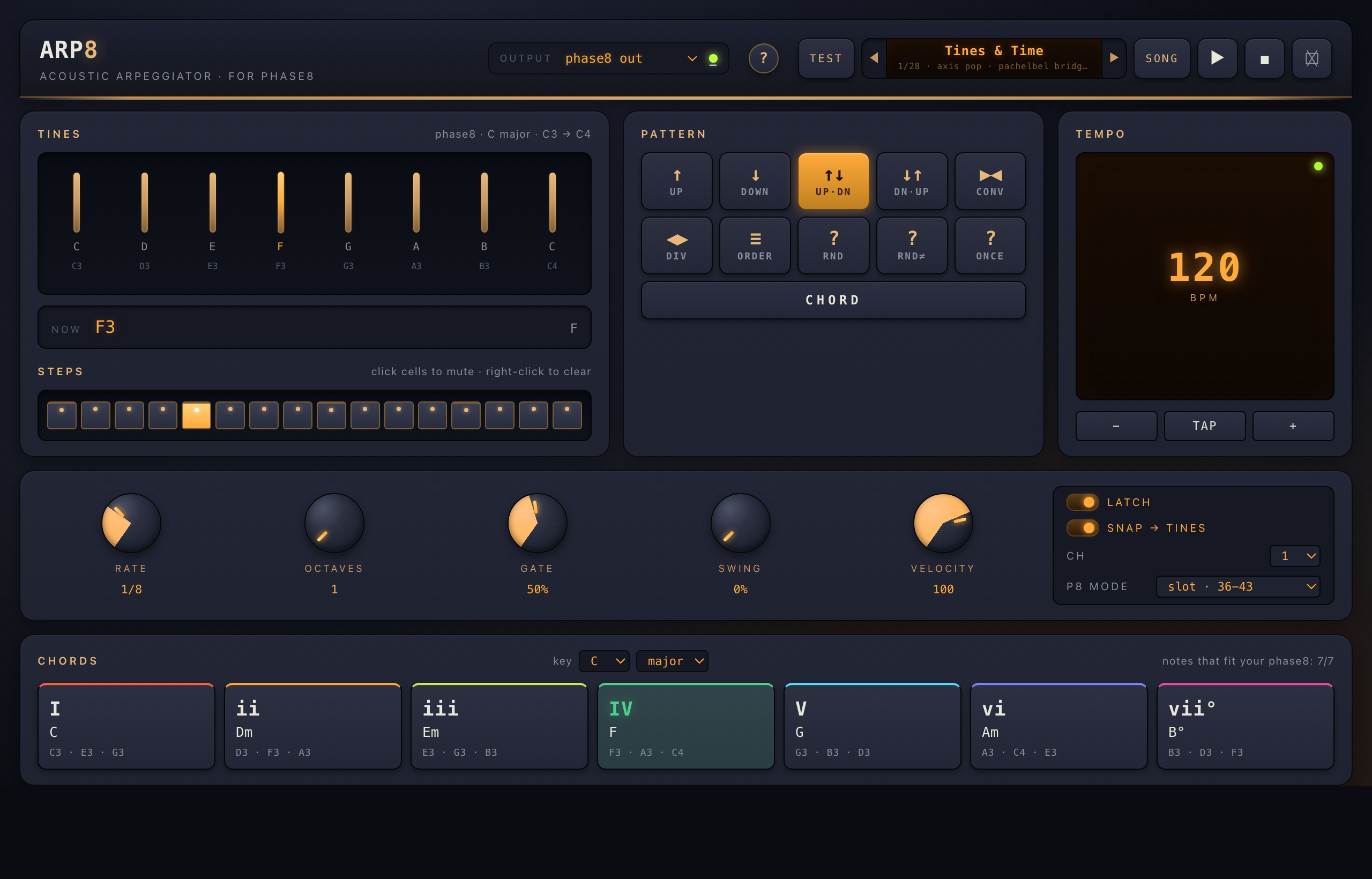Select the UP arpeggio pattern

[x=676, y=182]
